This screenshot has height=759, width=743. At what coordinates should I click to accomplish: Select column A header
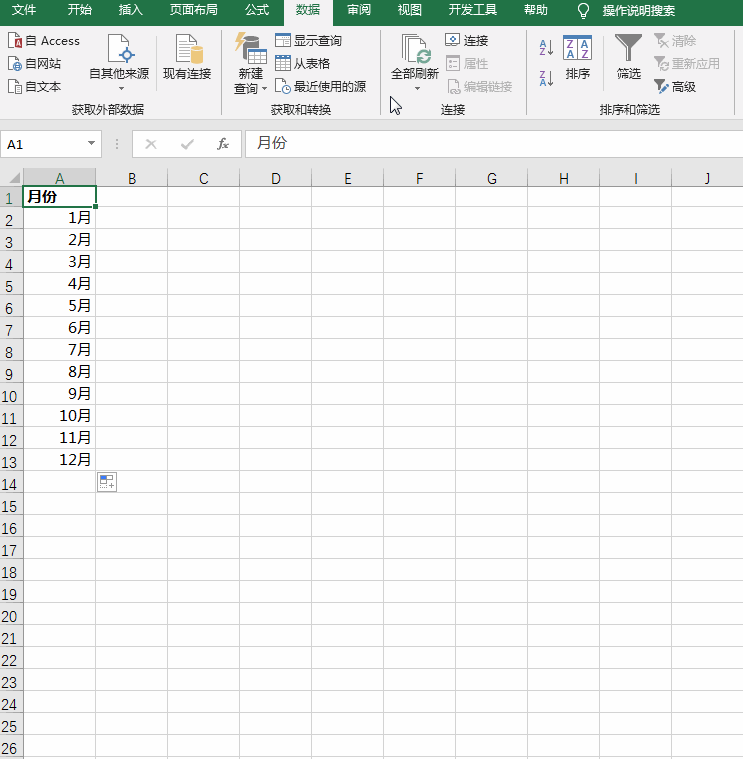60,178
